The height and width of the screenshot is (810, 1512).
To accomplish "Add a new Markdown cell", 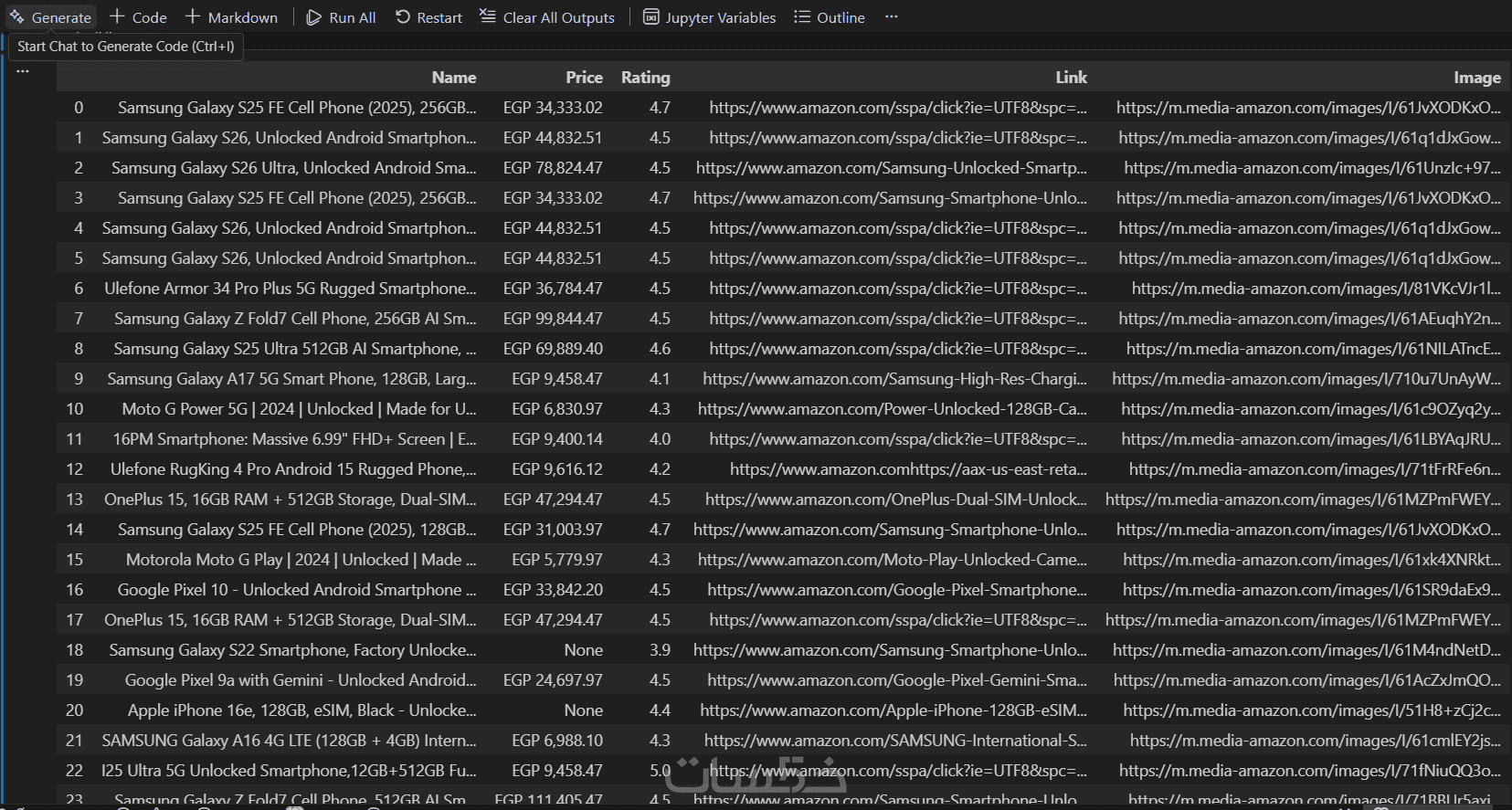I will click(x=231, y=17).
